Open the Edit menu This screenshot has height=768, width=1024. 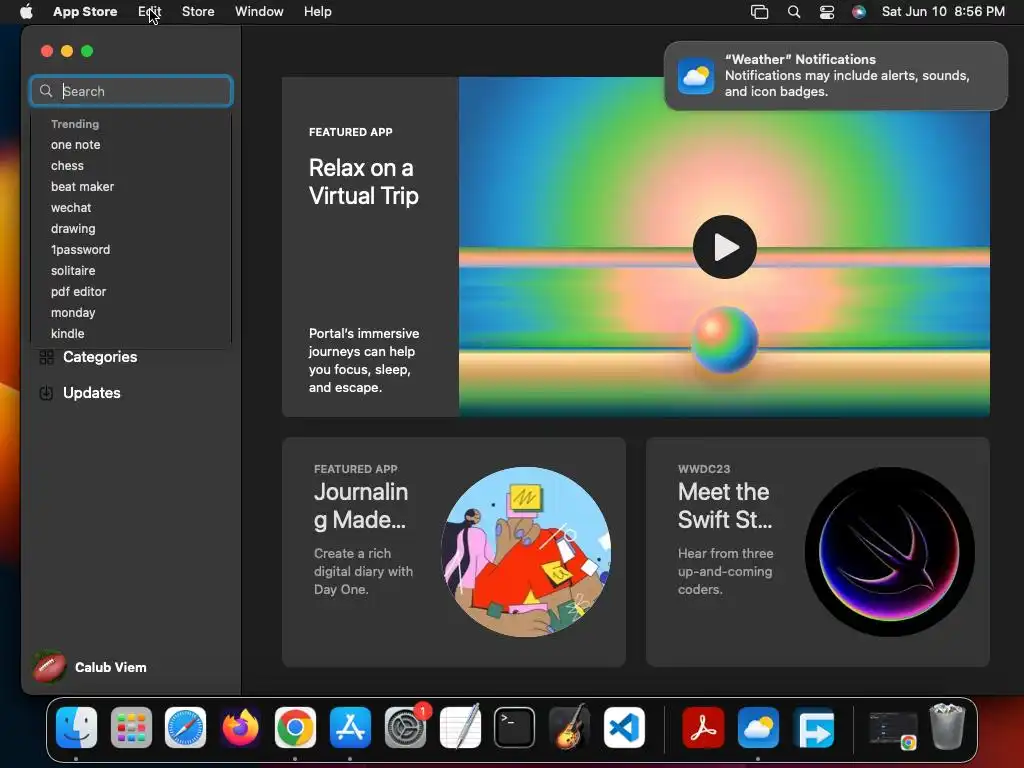point(150,12)
